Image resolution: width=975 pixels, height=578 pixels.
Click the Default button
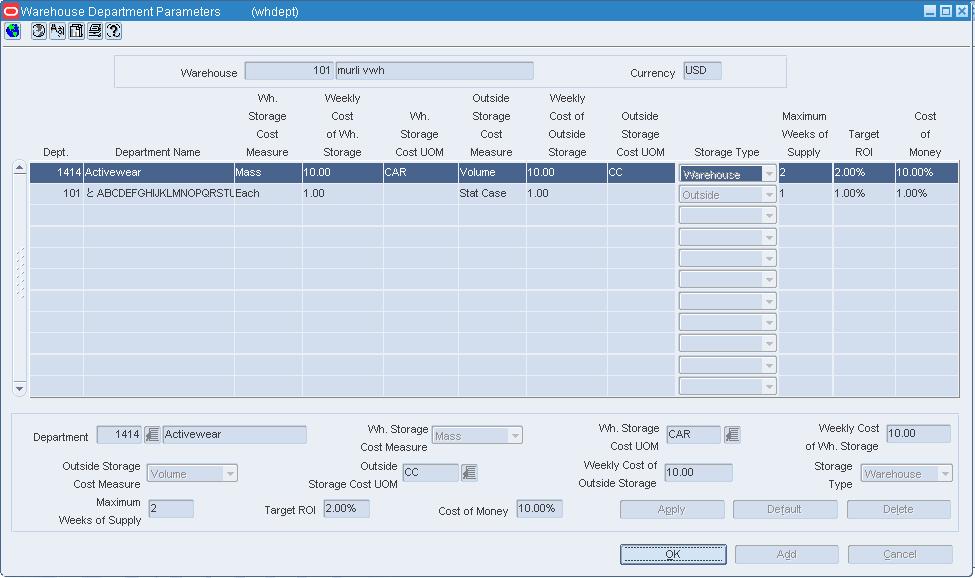point(785,510)
